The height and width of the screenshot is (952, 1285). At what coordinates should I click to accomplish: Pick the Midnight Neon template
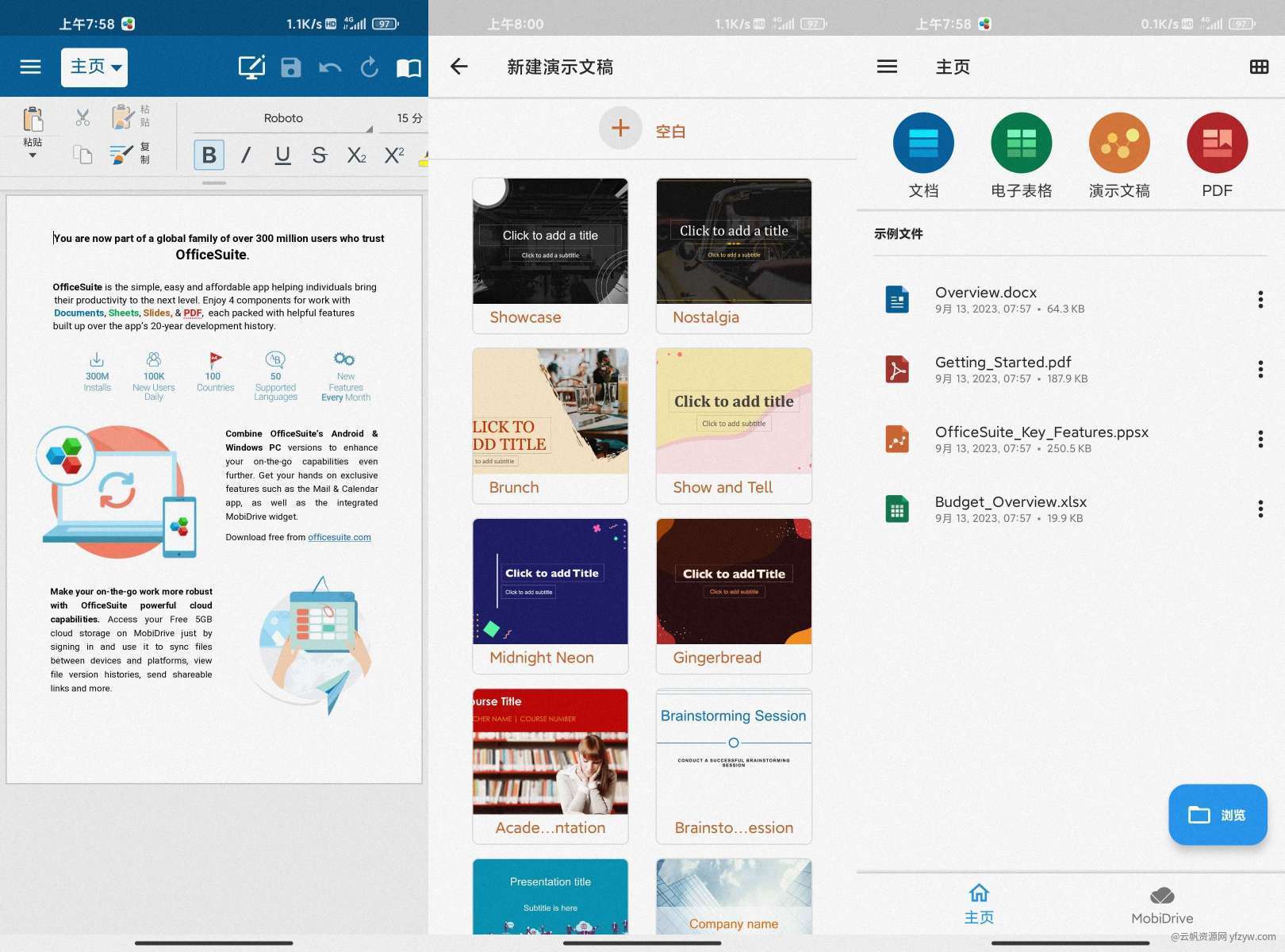(x=550, y=596)
